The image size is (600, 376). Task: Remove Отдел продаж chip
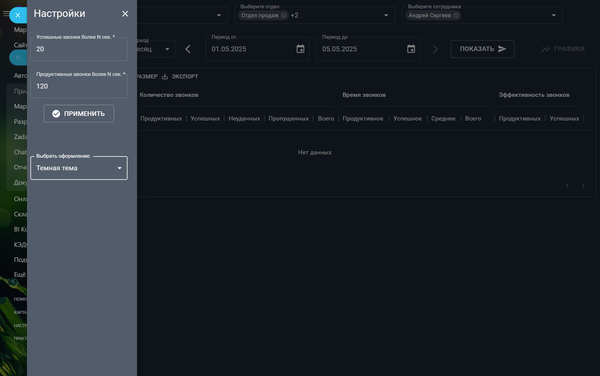click(x=284, y=15)
